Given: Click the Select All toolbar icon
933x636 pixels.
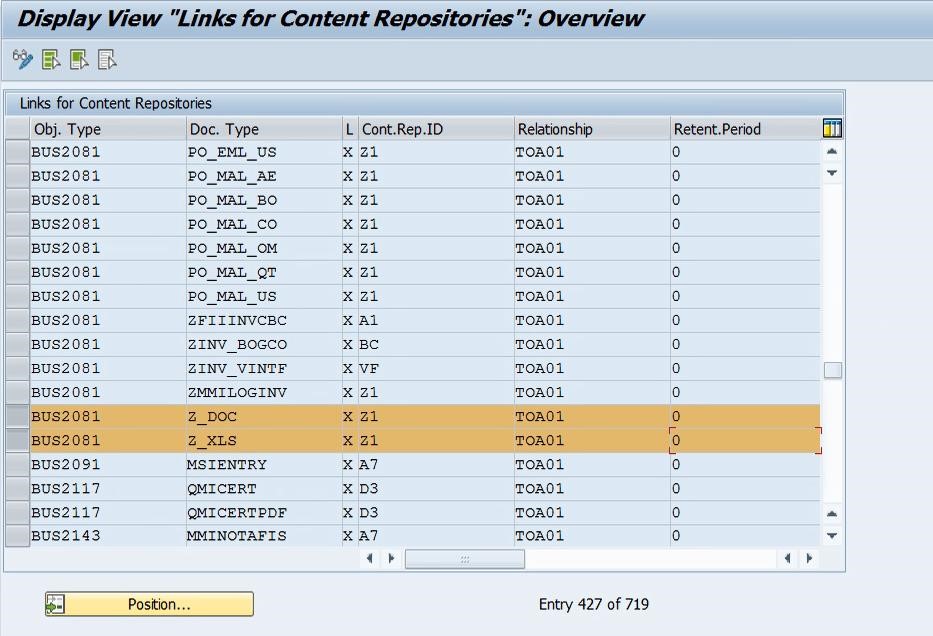Looking at the screenshot, I should pyautogui.click(x=51, y=59).
